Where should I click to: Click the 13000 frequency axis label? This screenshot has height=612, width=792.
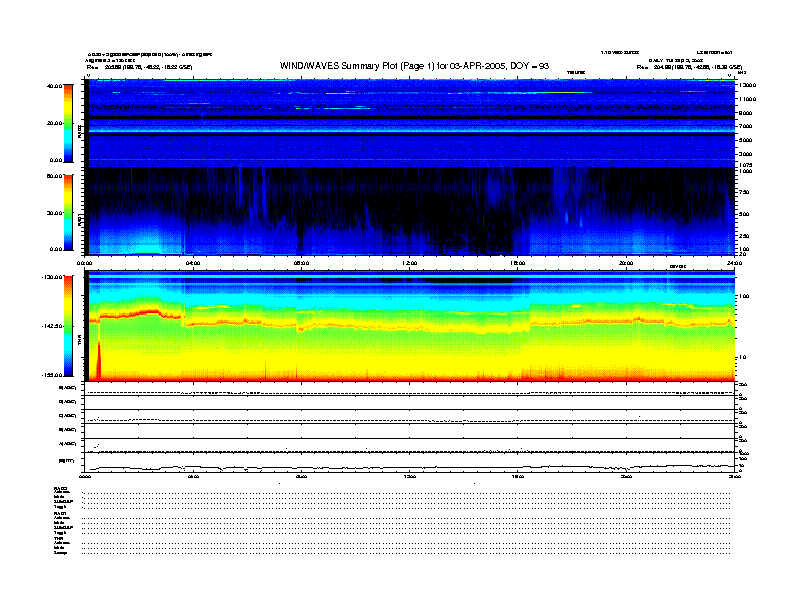[748, 85]
